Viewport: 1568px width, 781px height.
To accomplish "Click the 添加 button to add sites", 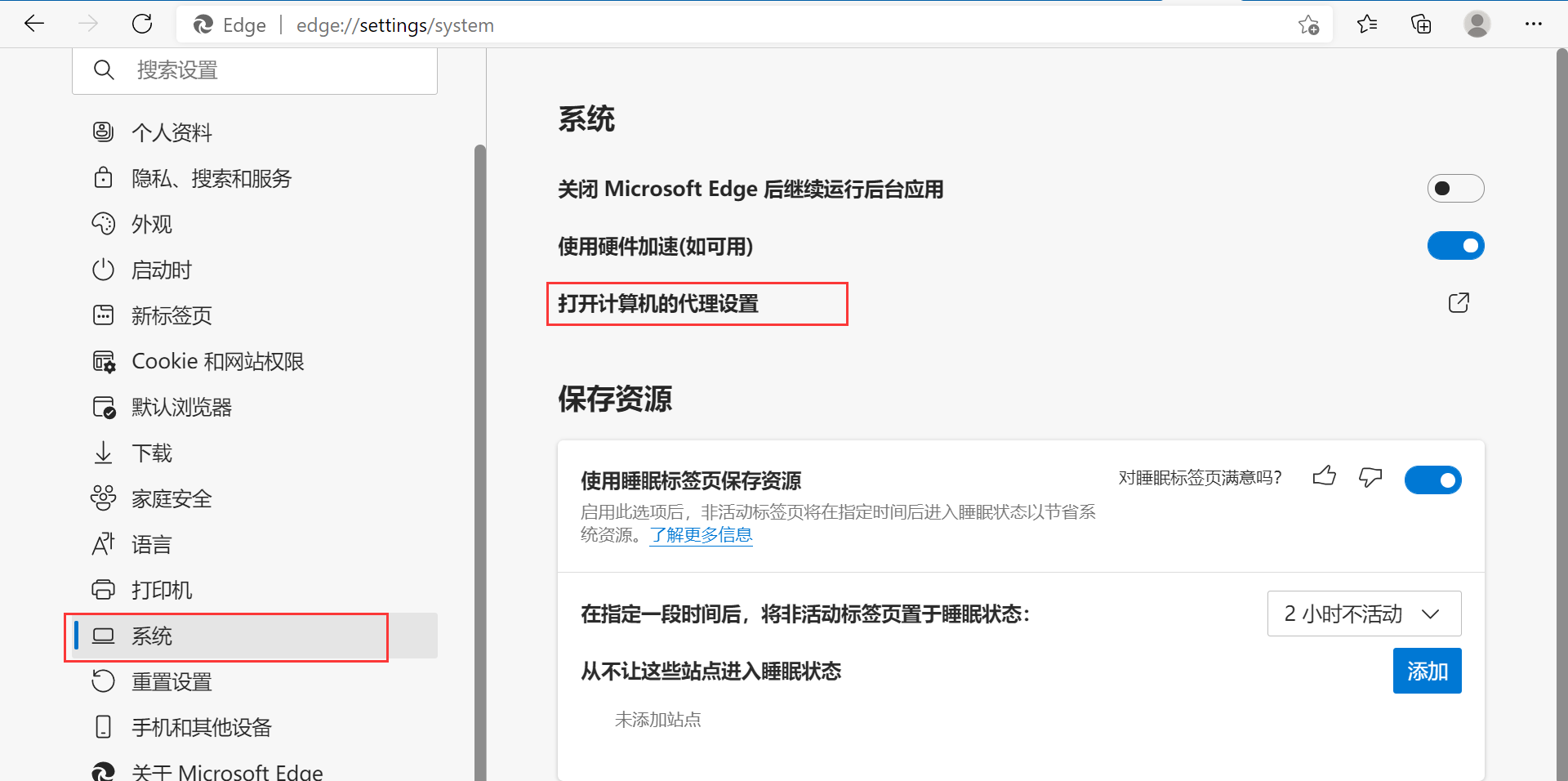I will coord(1427,671).
